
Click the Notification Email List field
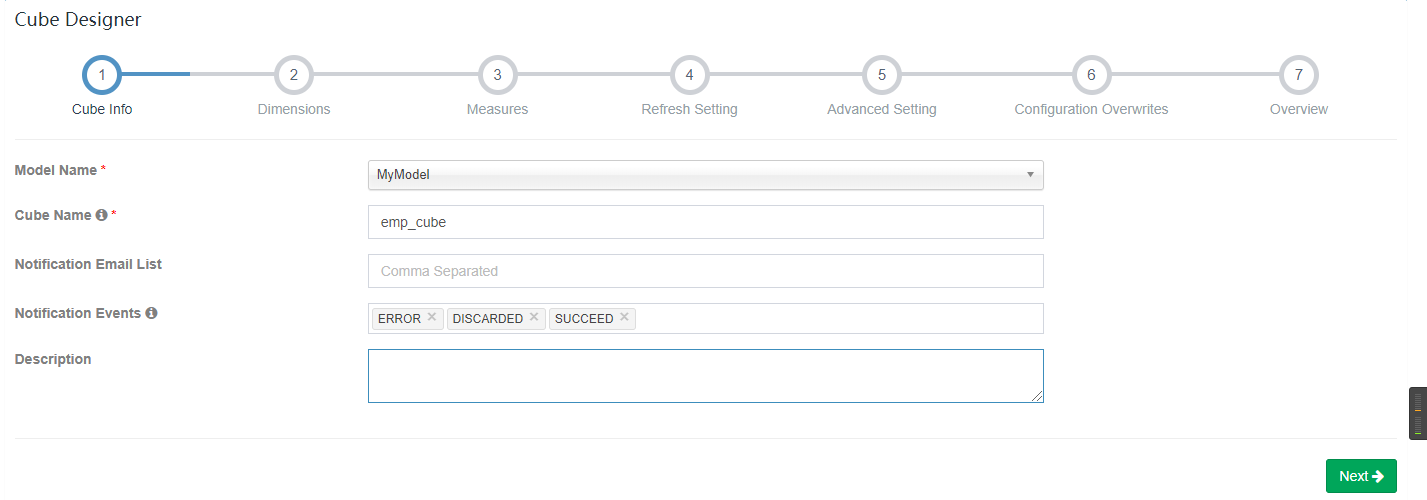(705, 271)
